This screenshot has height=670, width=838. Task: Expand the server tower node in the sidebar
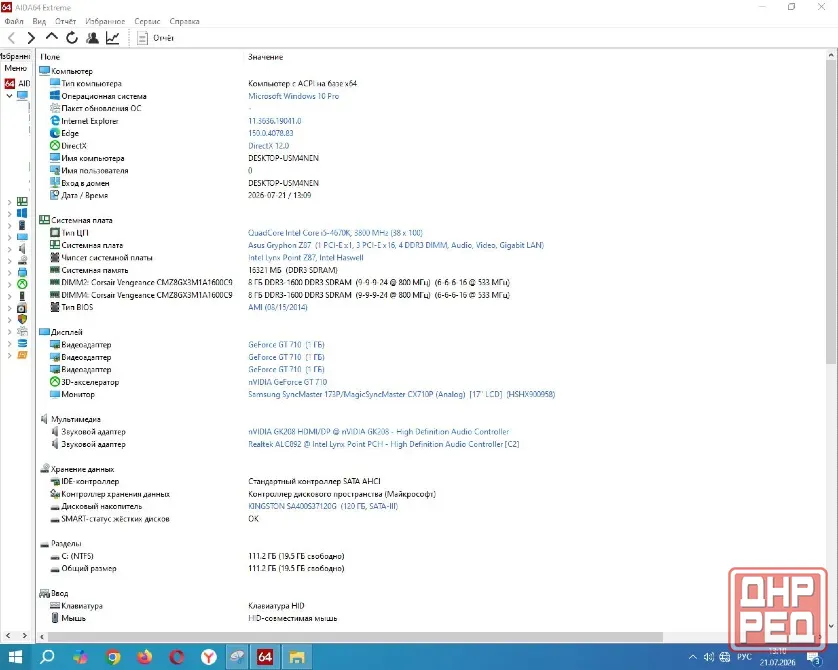click(9, 225)
